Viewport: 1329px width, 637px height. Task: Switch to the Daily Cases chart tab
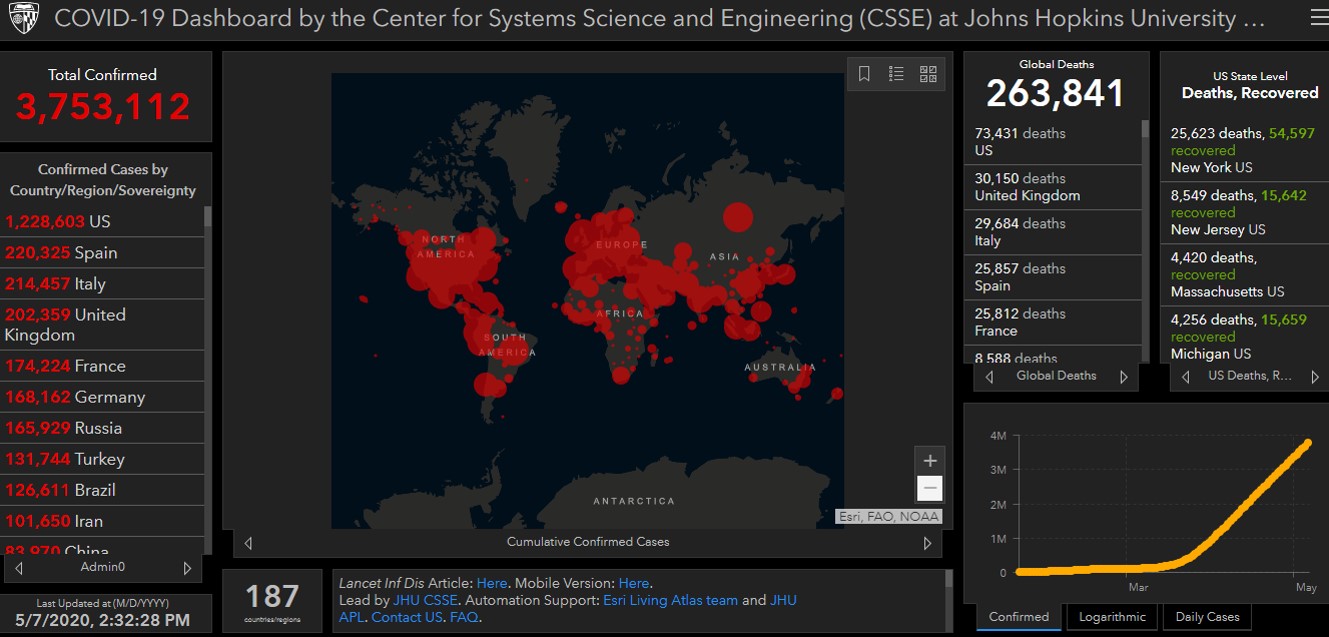[1207, 617]
